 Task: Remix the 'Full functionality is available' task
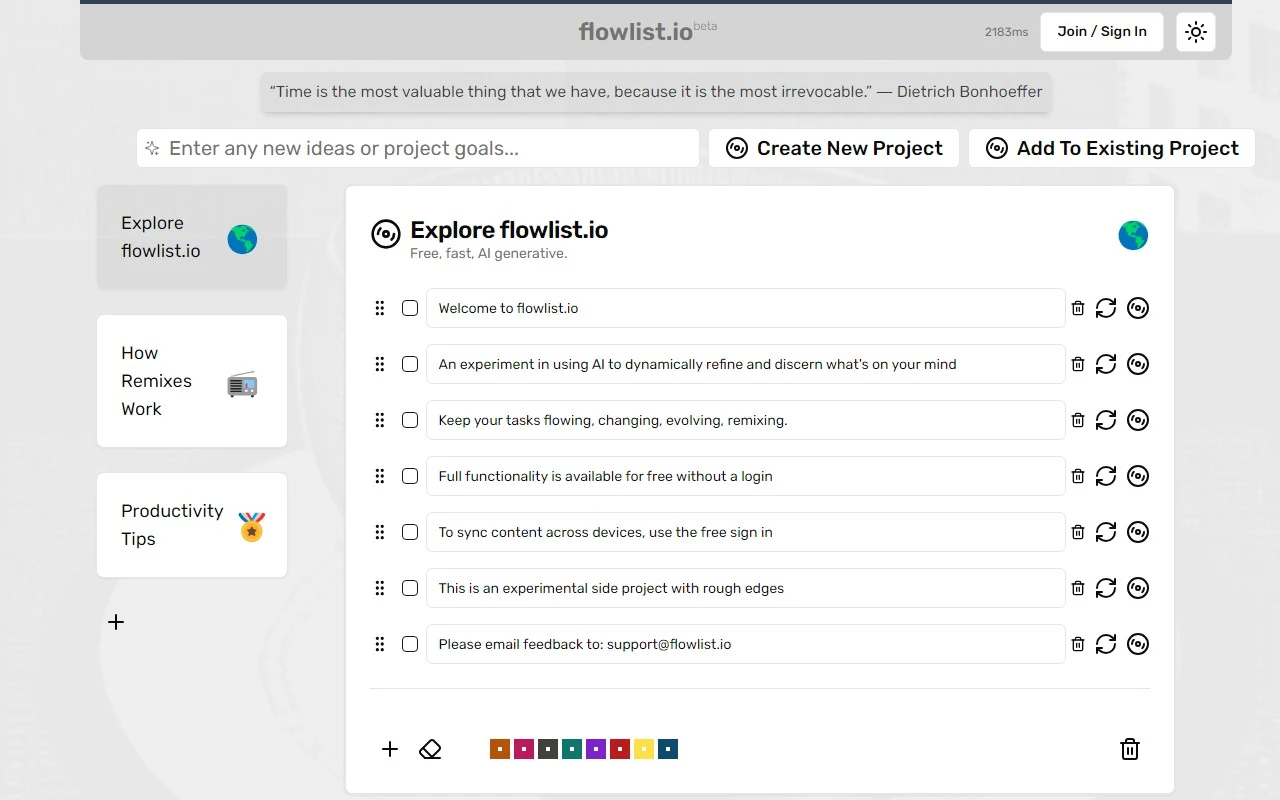(1138, 476)
